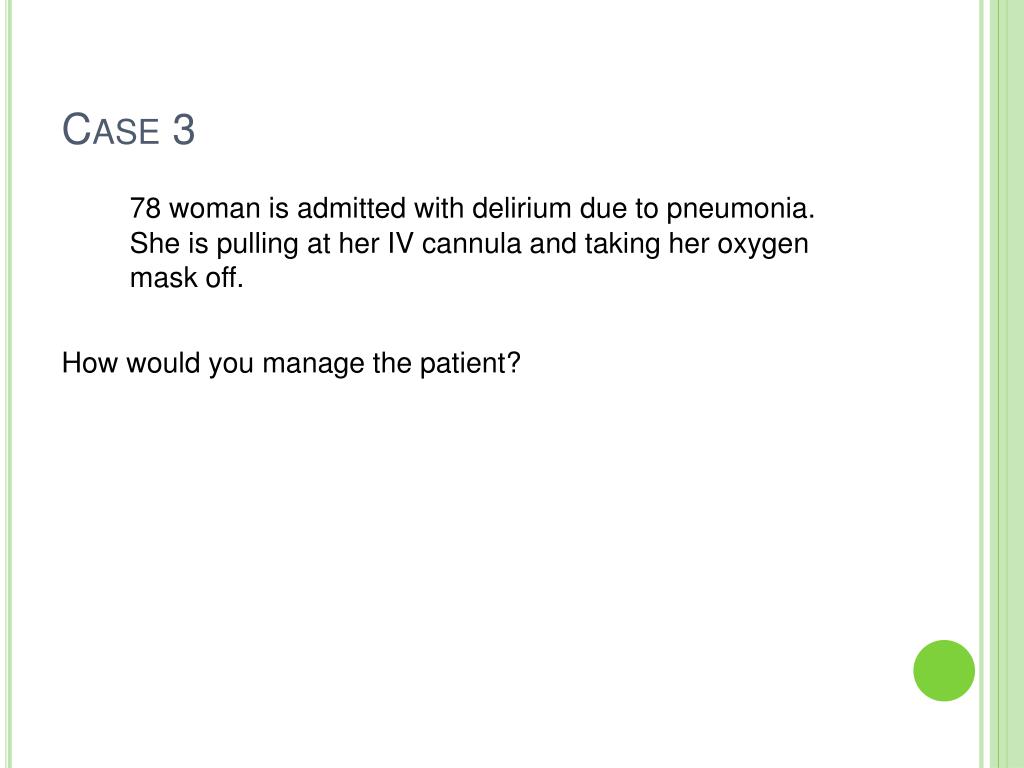Click the number '78' in the case text
The height and width of the screenshot is (768, 1024).
point(146,208)
